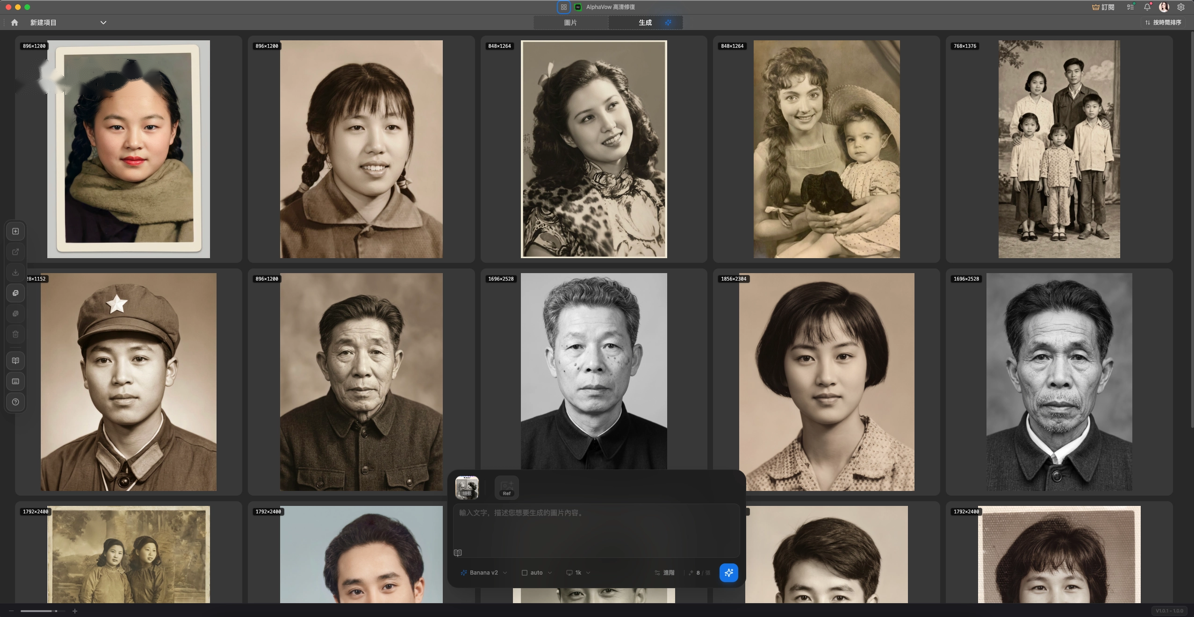This screenshot has width=1194, height=618.
Task: Open the book guide icon in sidebar
Action: pyautogui.click(x=16, y=360)
